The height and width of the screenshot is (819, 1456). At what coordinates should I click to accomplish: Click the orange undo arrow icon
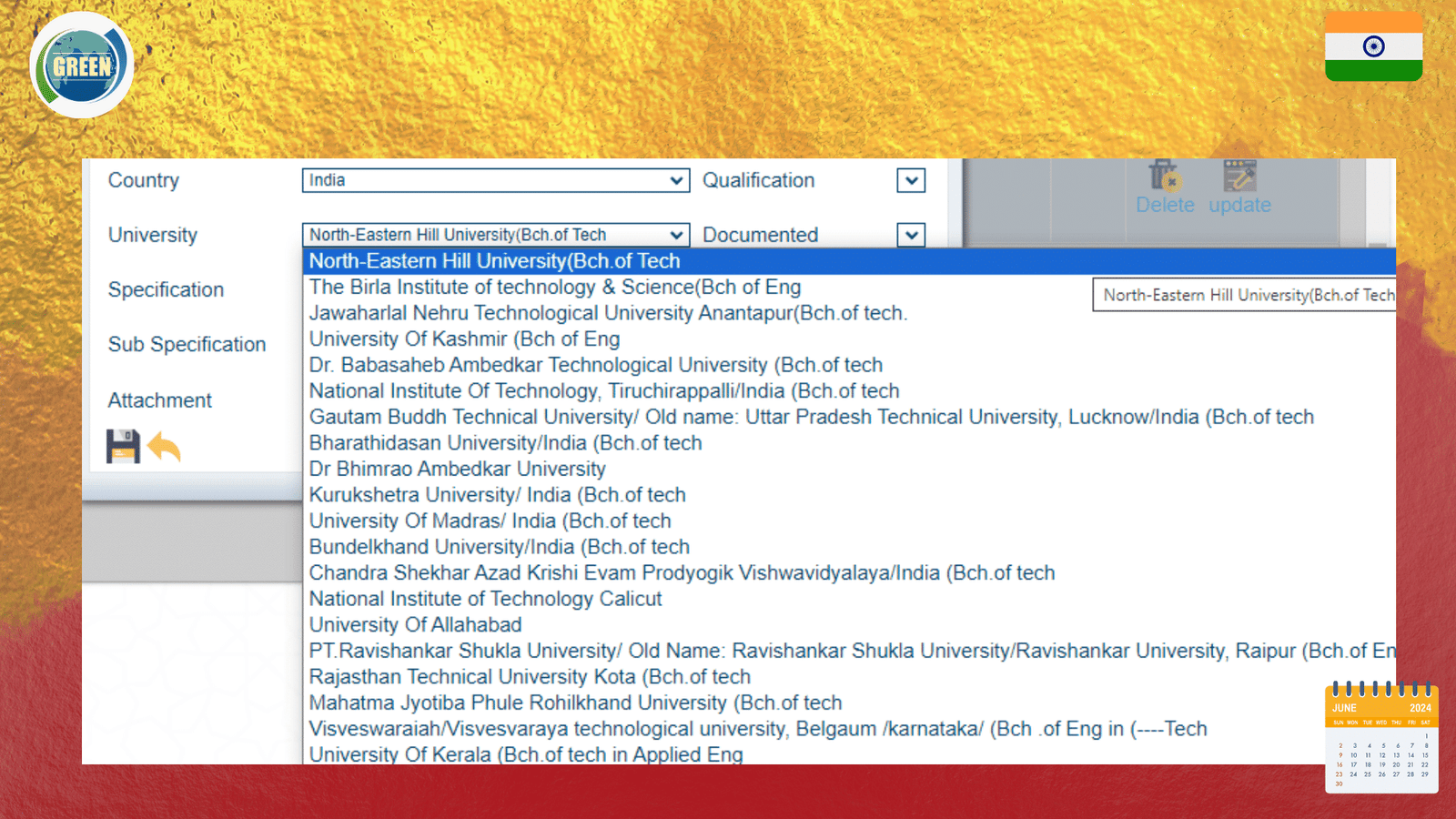pos(165,447)
